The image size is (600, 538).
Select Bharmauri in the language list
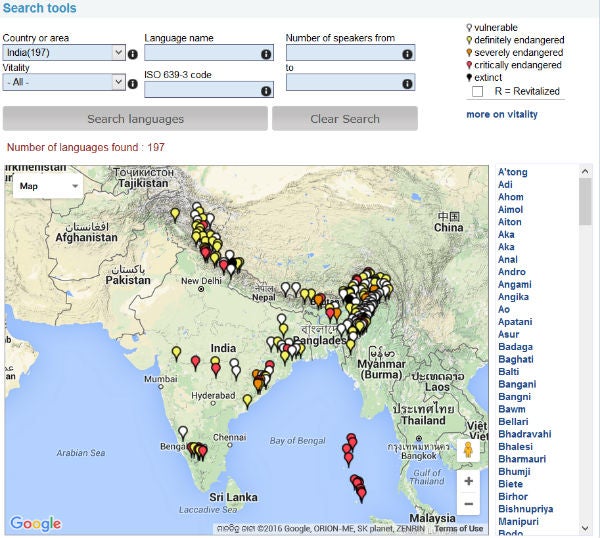522,459
